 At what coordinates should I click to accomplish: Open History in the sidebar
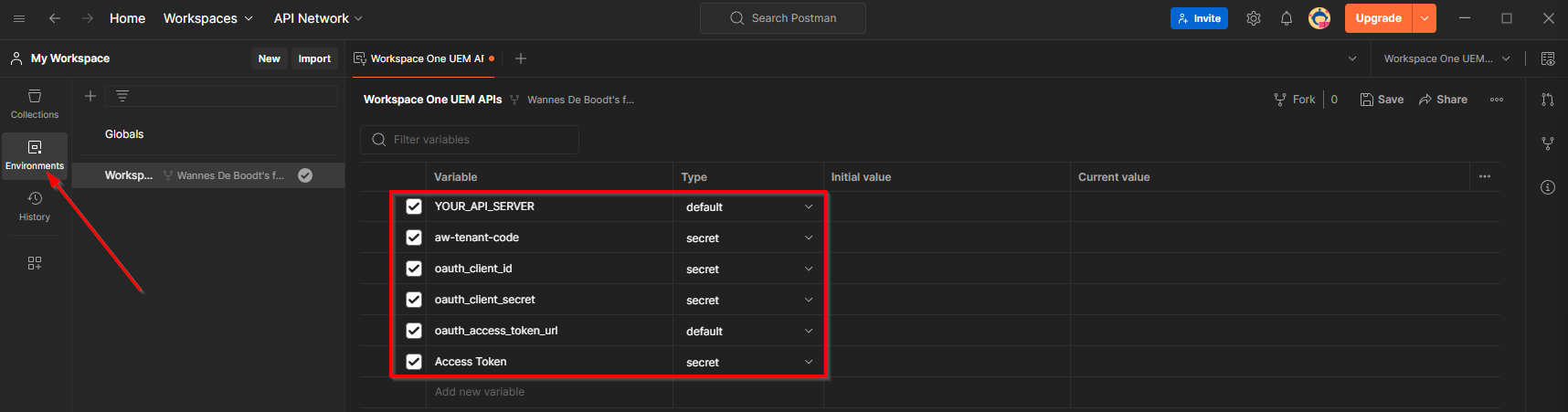(35, 206)
